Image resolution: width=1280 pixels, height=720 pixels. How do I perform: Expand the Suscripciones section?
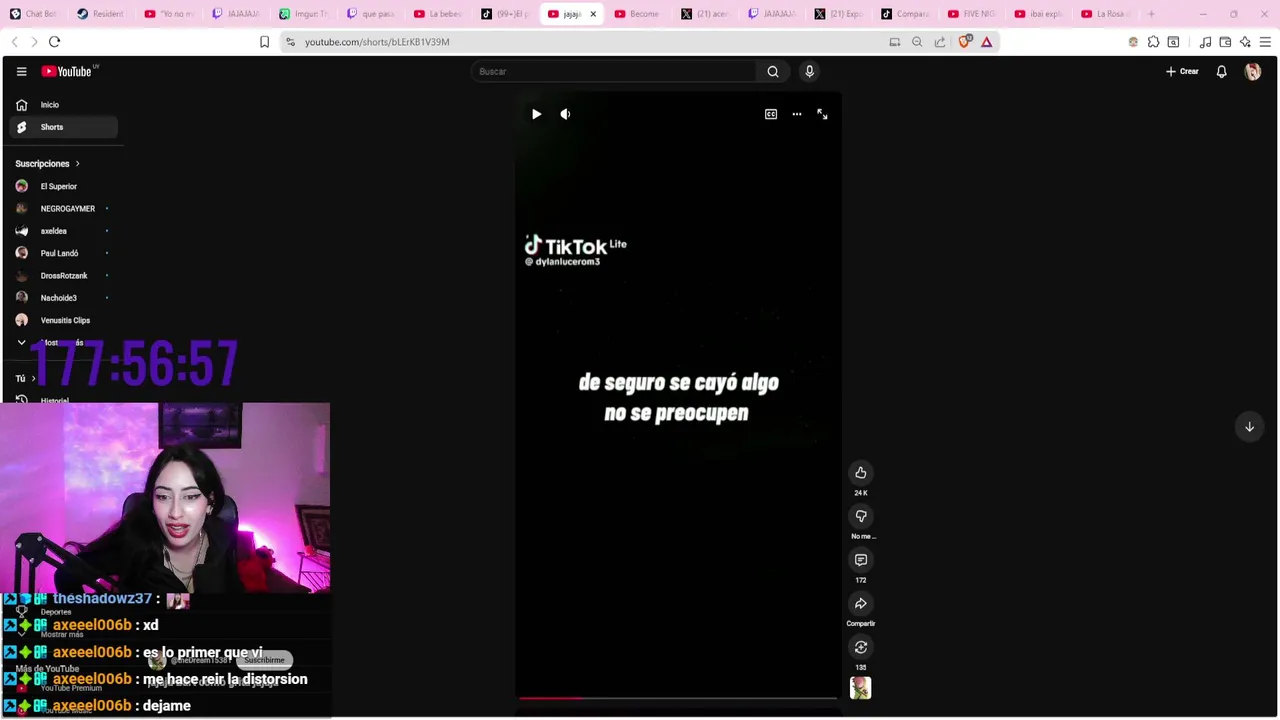pyautogui.click(x=47, y=163)
